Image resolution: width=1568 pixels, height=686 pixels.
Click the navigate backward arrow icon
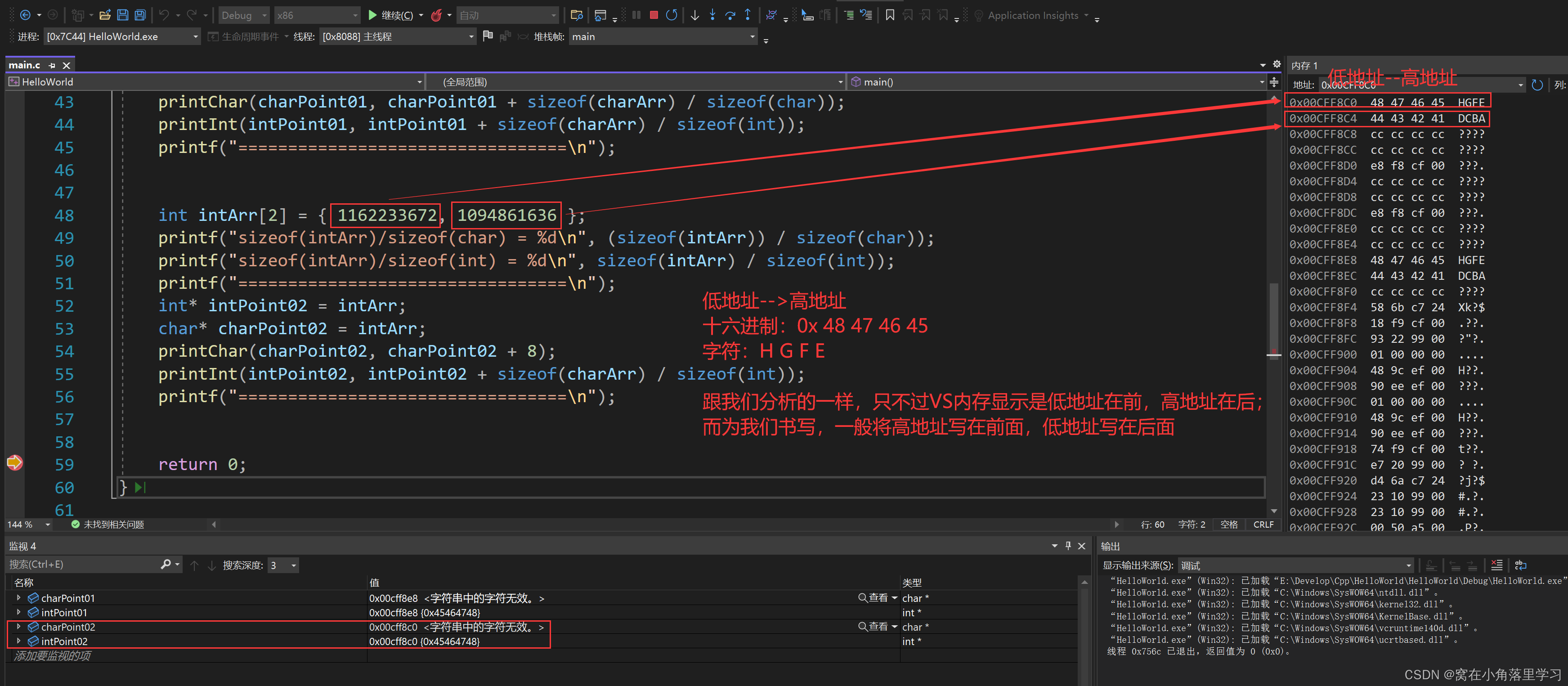(x=25, y=15)
